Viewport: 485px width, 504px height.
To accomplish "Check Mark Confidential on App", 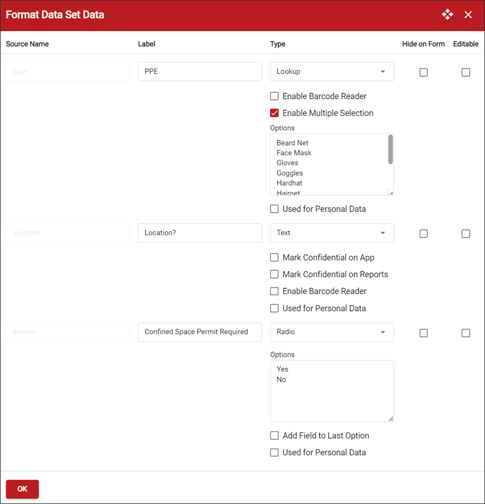I will point(274,257).
